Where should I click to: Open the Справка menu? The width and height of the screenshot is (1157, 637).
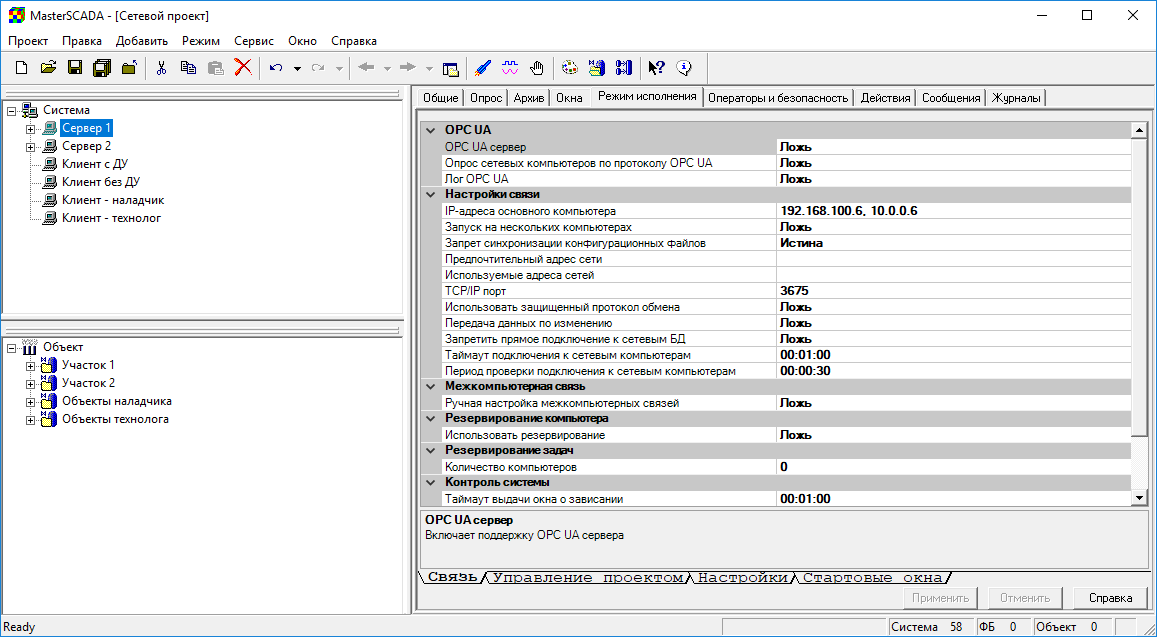click(354, 41)
